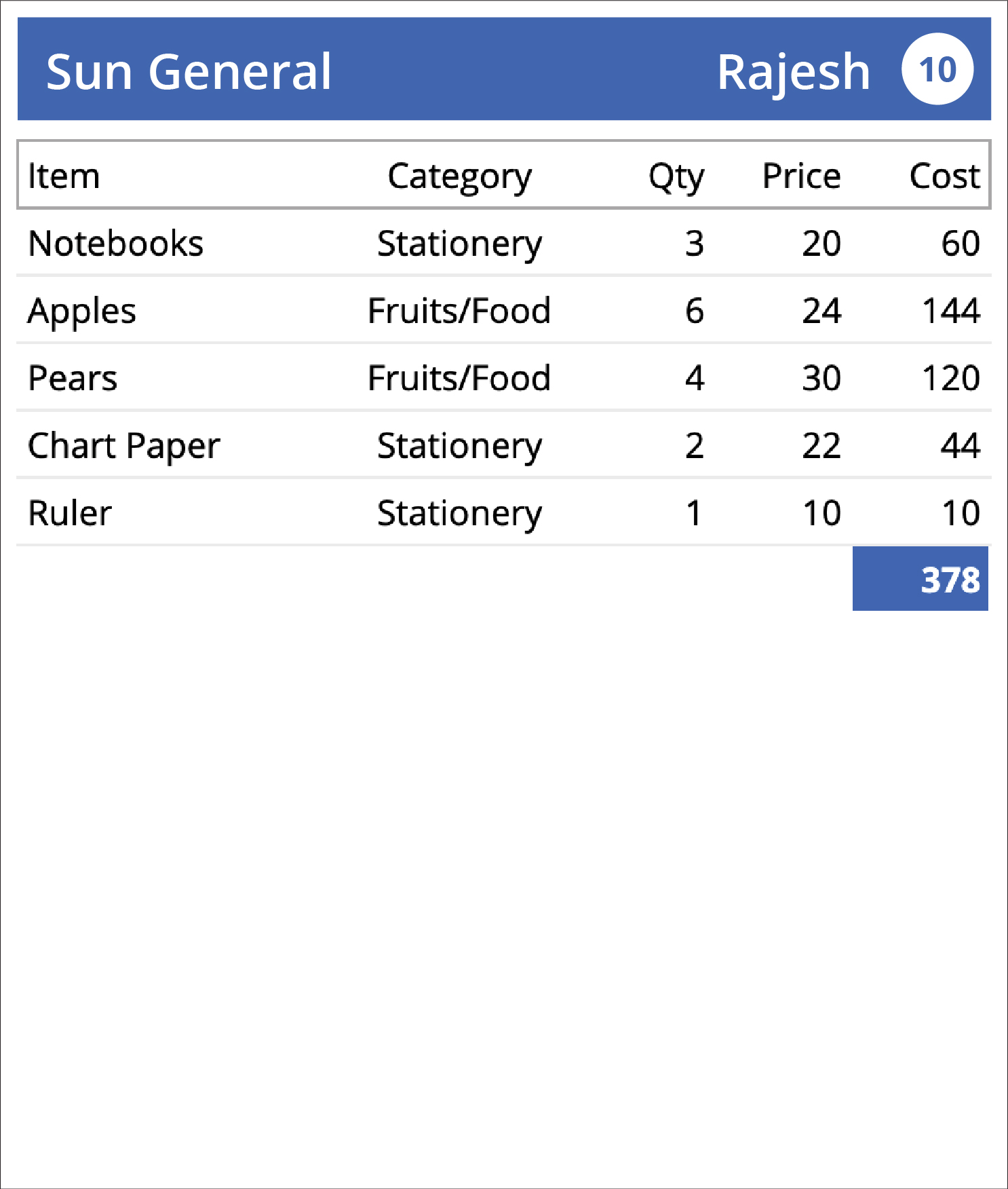1008x1189 pixels.
Task: Select the Rajesh name label
Action: point(794,72)
